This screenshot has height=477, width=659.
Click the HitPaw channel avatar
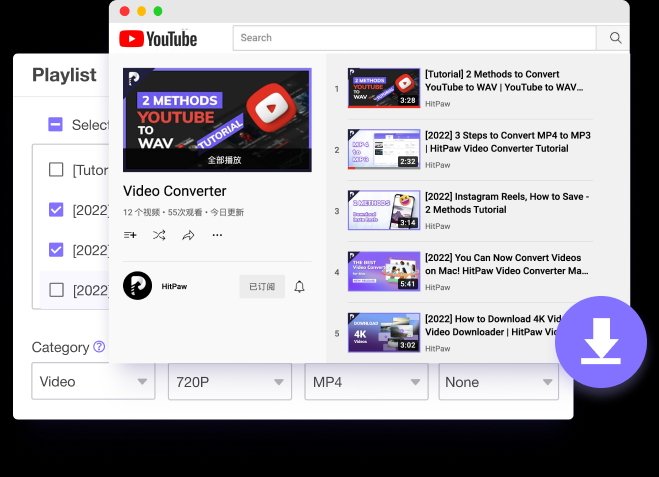coord(137,286)
